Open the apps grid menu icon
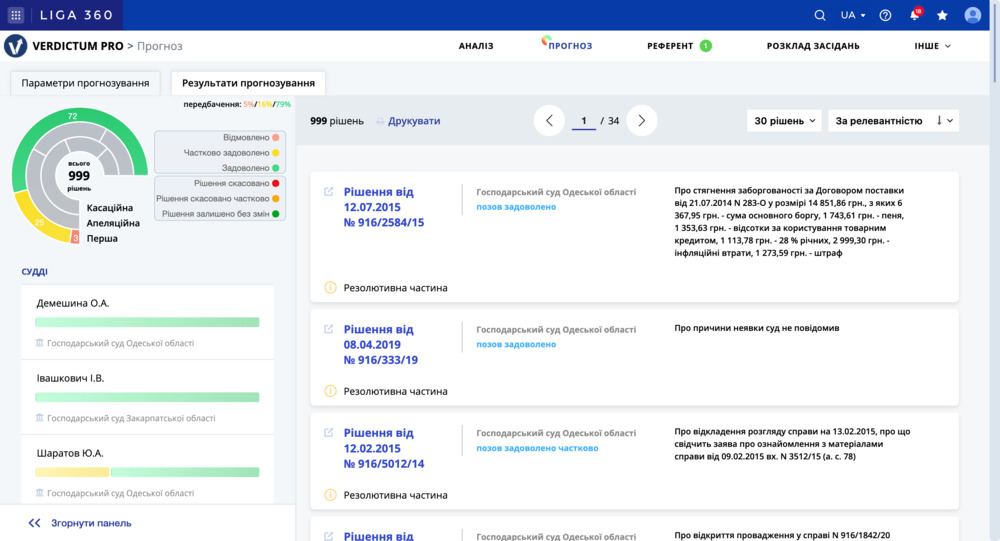The width and height of the screenshot is (1000, 541). [x=16, y=15]
